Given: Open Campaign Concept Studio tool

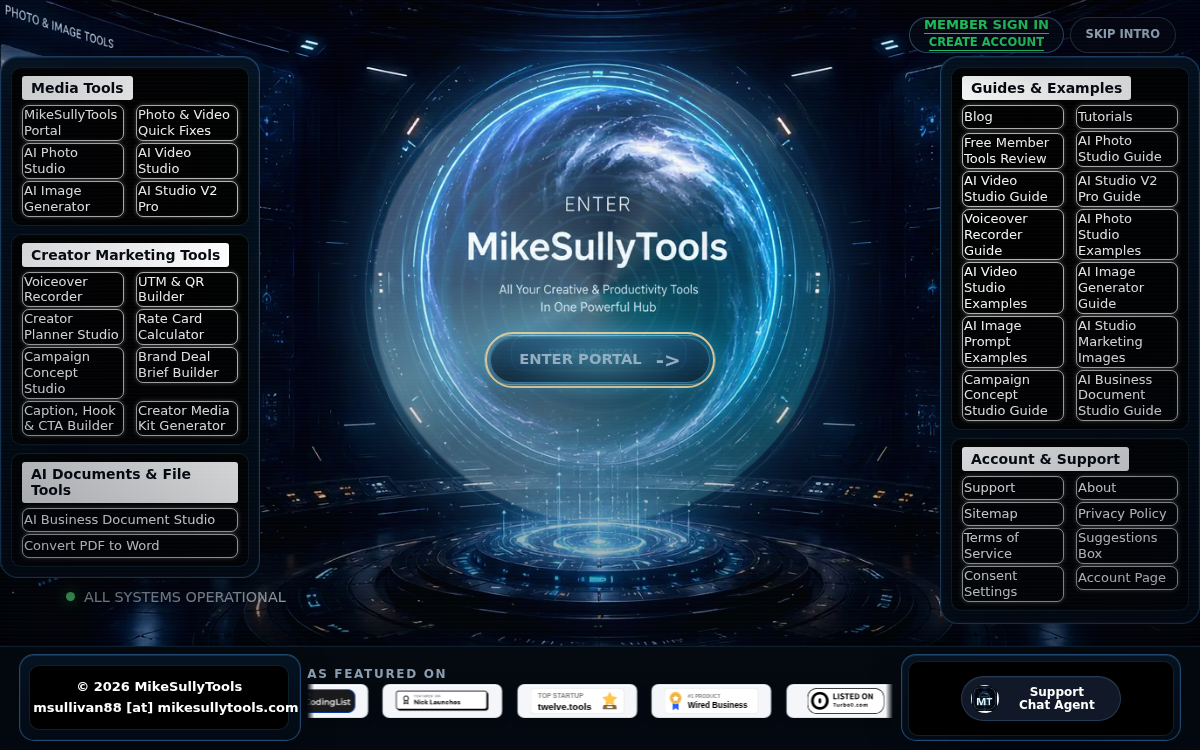Looking at the screenshot, I should [x=73, y=373].
